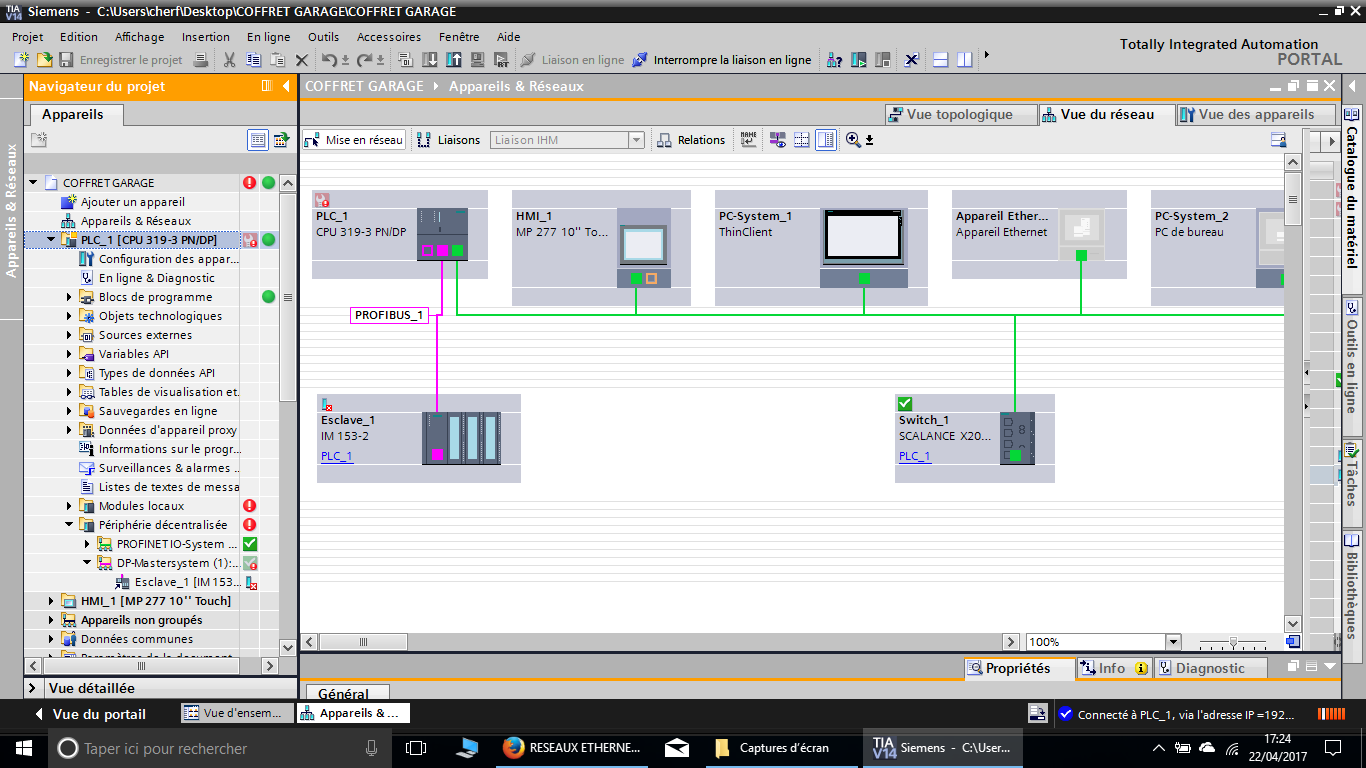Click the PLC_1 CPU 319-3 device image
Screen dimensions: 1366x768
[x=442, y=233]
